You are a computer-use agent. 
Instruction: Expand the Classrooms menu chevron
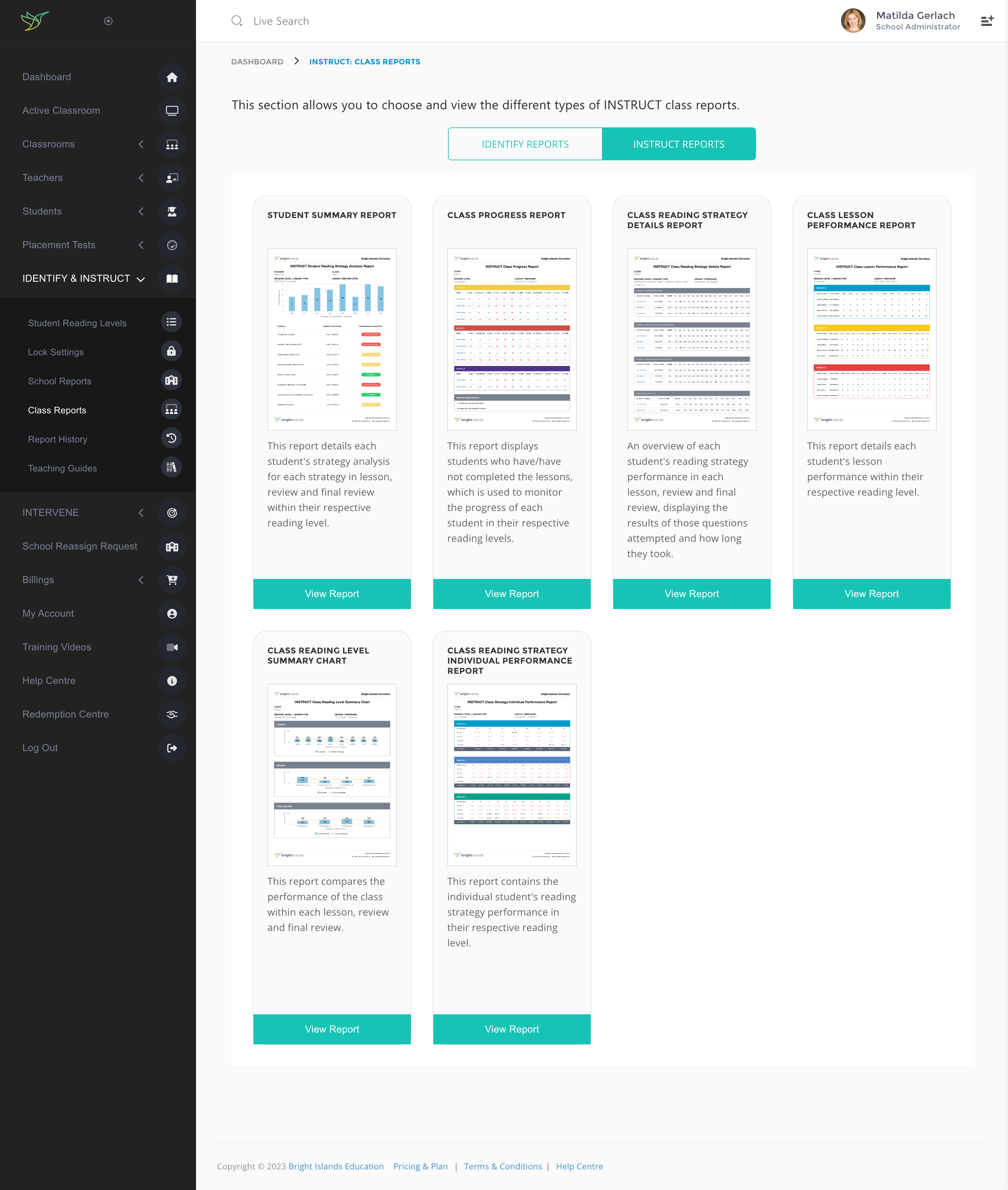(x=141, y=144)
